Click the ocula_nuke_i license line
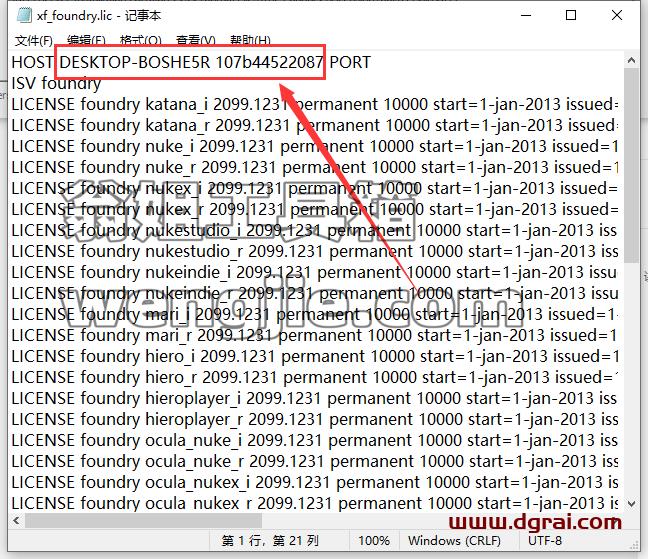 click(315, 441)
